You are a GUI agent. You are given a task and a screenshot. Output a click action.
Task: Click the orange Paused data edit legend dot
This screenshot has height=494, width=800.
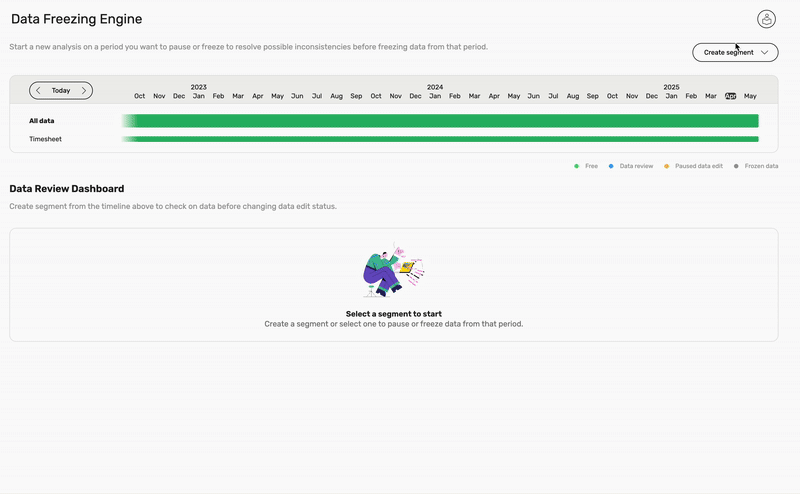(x=666, y=166)
